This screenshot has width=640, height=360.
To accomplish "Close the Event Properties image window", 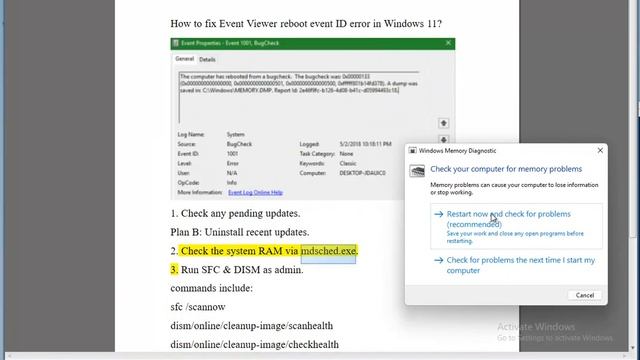I will pyautogui.click(x=448, y=43).
